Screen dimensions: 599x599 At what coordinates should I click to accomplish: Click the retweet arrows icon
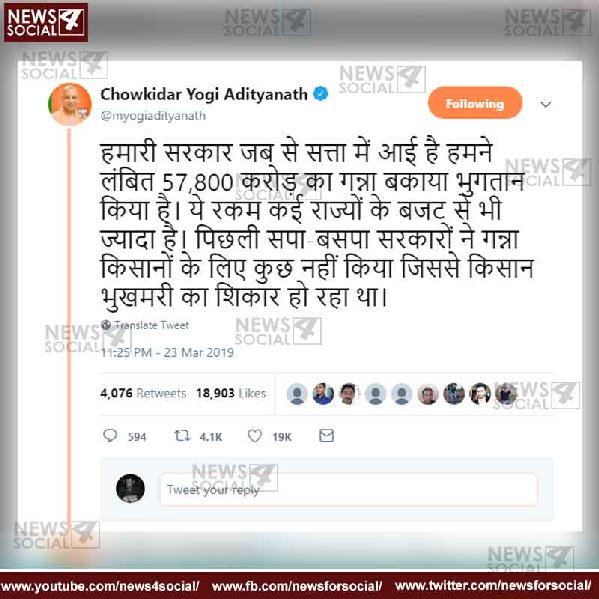(x=182, y=435)
